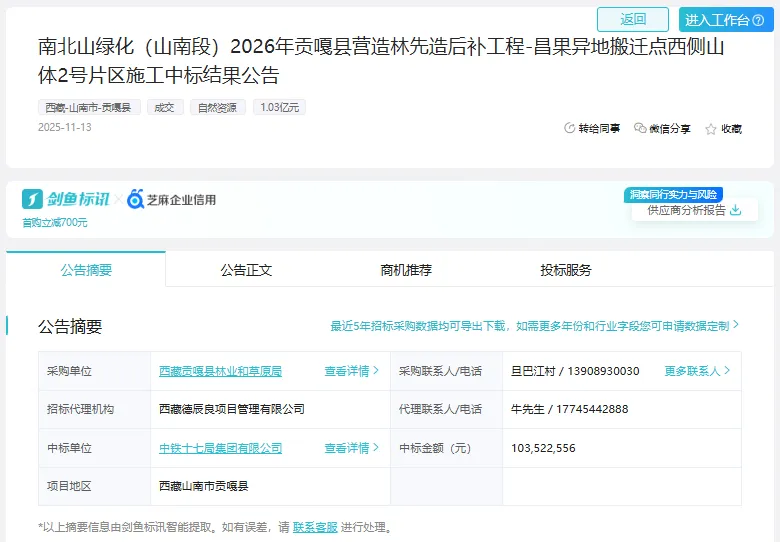
Task: Click the 联系客服 link
Action: [314, 527]
